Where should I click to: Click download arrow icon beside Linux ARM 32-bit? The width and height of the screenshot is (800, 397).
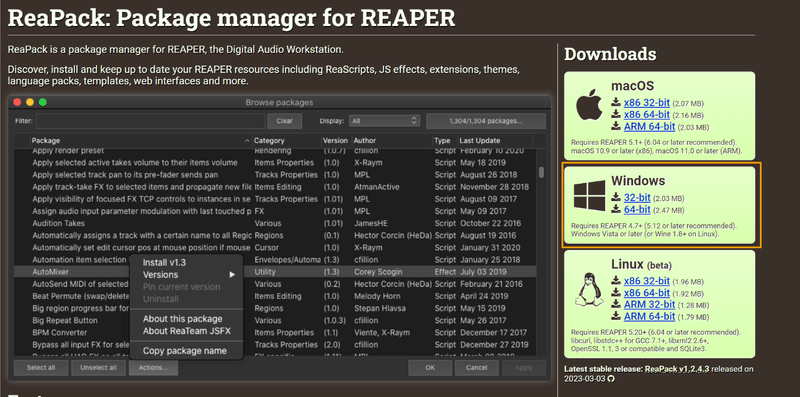coord(616,304)
